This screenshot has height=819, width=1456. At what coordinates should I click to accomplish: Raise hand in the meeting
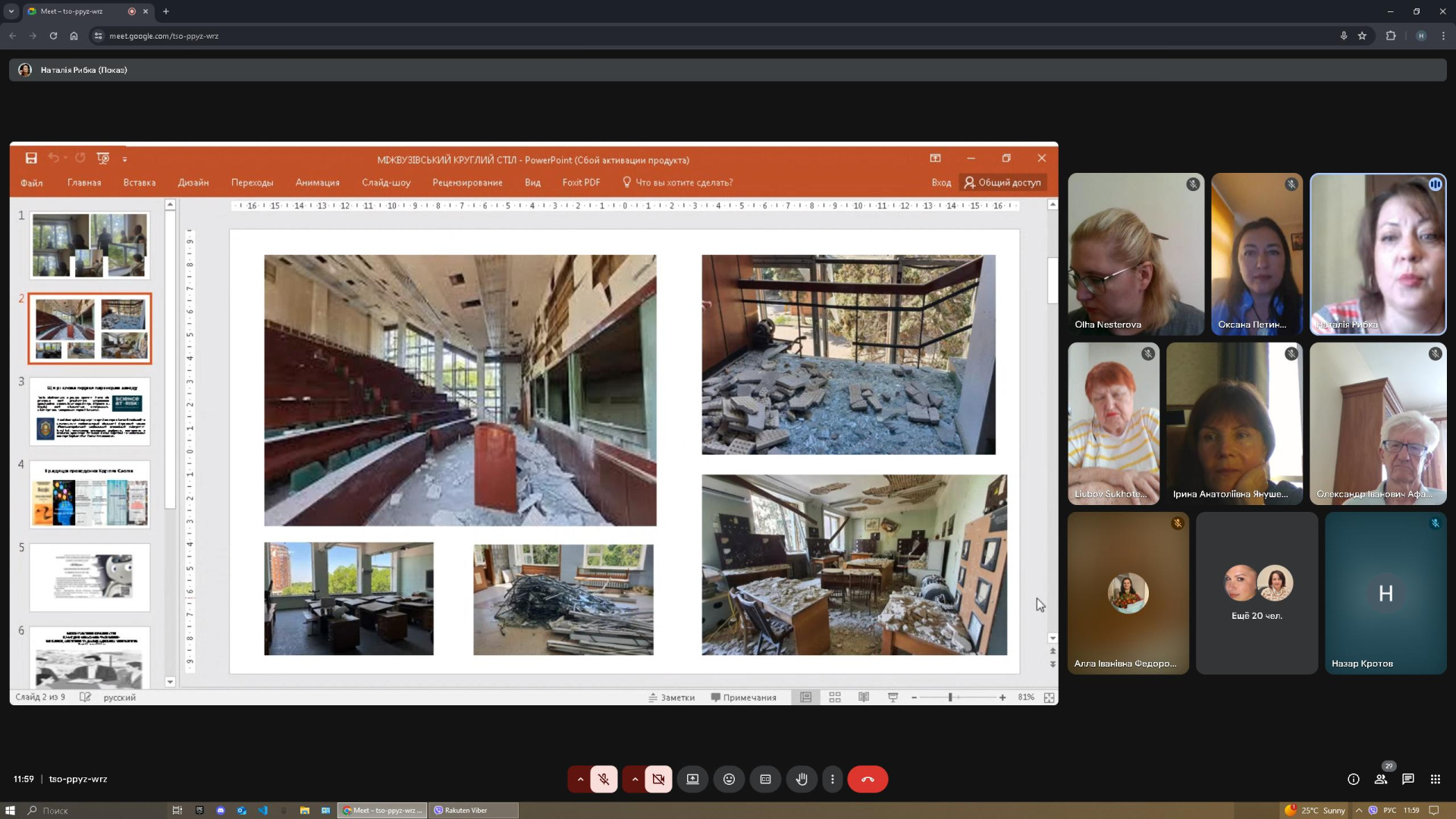point(802,779)
